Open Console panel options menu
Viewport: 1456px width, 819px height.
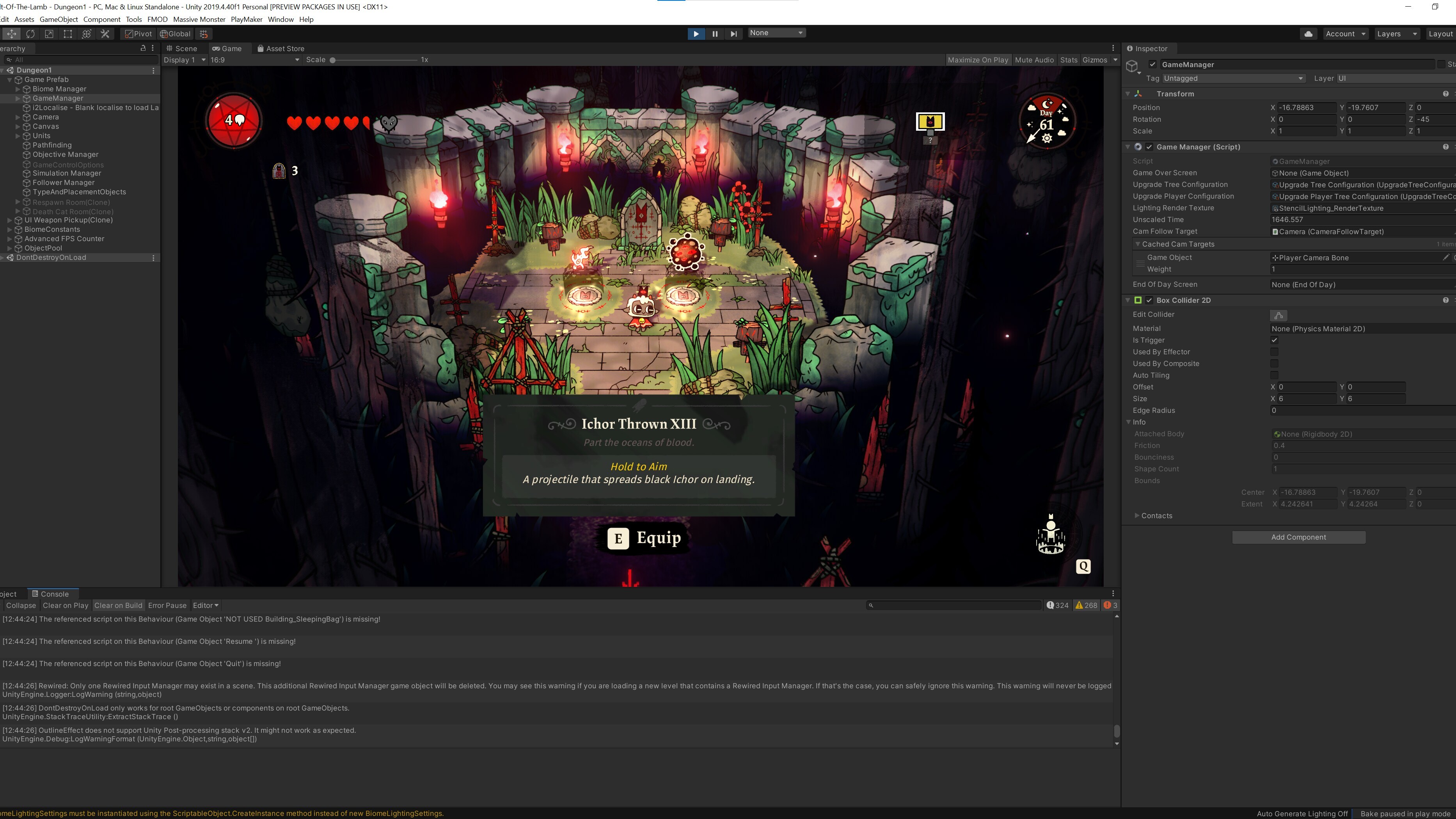tap(1113, 593)
